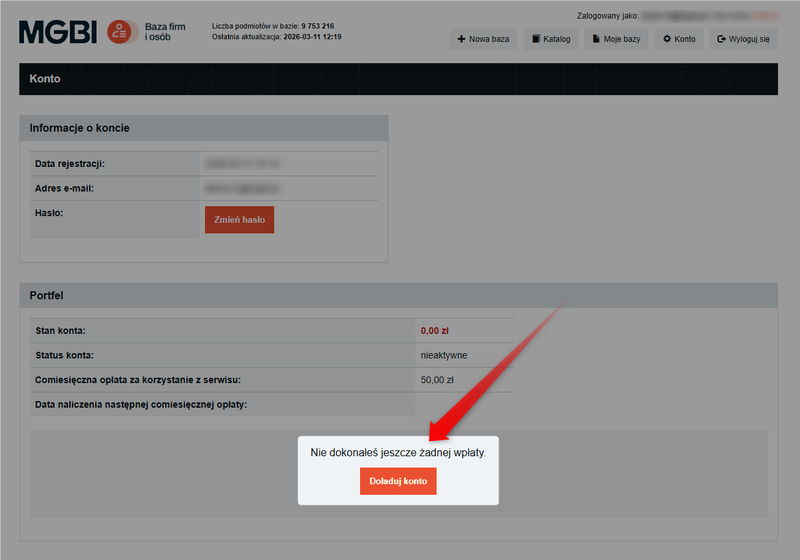The height and width of the screenshot is (560, 800).
Task: Click the plus icon for Nowa baza
Action: (x=461, y=40)
